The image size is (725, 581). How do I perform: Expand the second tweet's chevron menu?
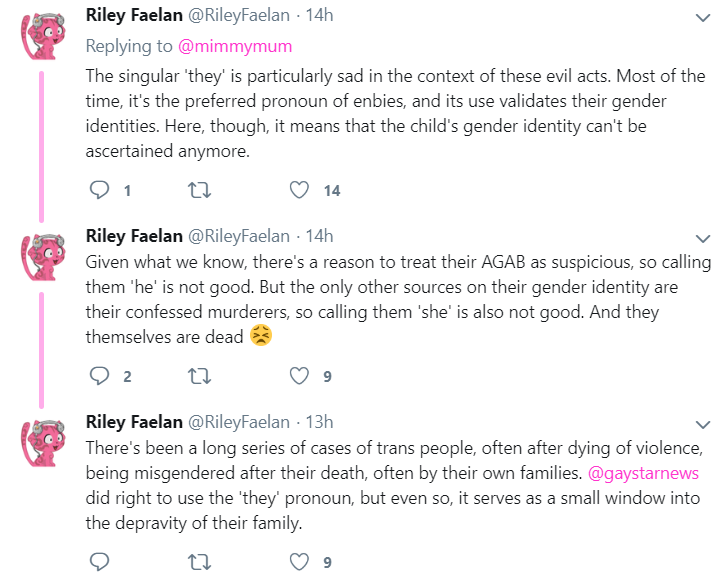(x=703, y=239)
